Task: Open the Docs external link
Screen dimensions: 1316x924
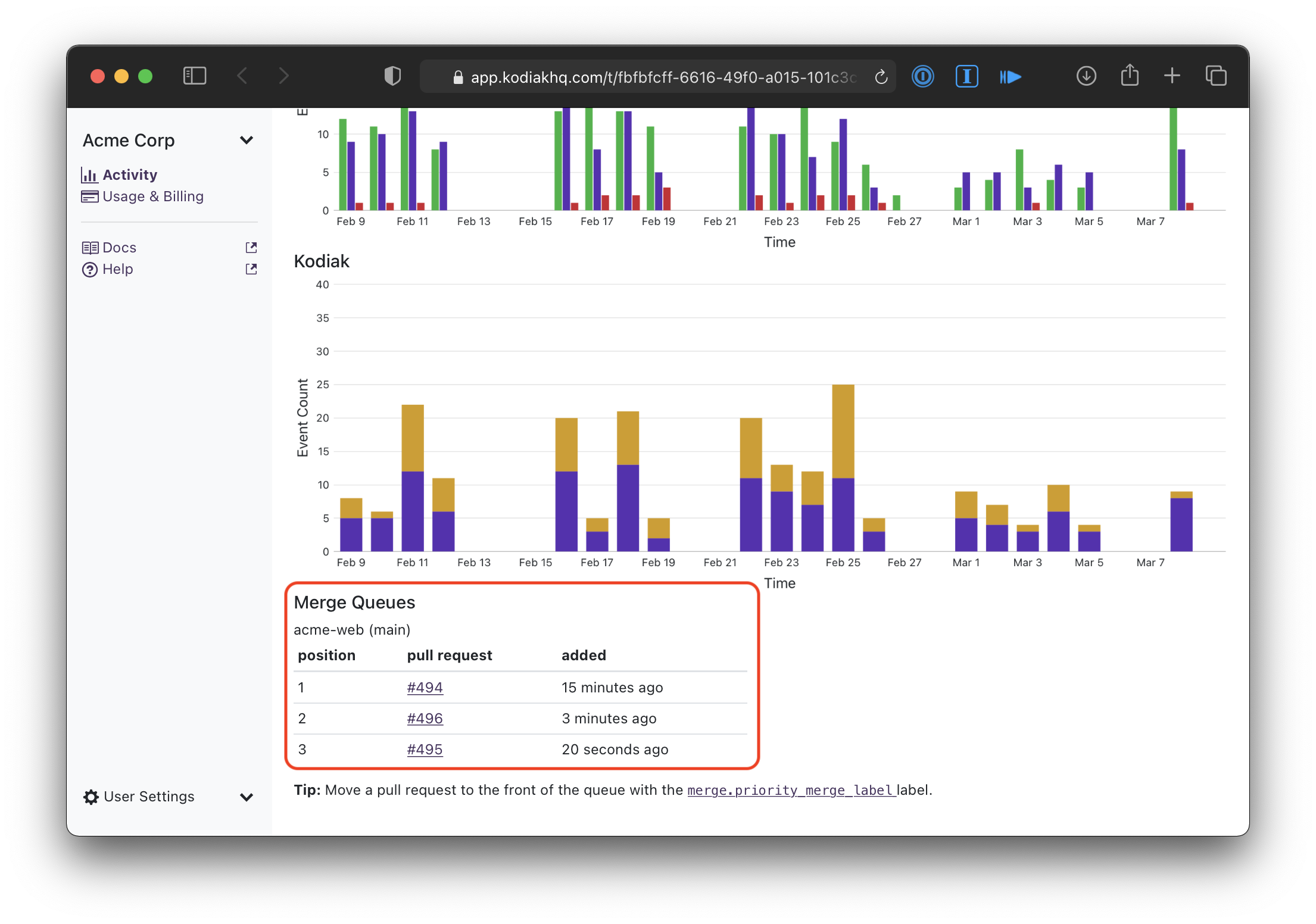Action: pos(119,248)
